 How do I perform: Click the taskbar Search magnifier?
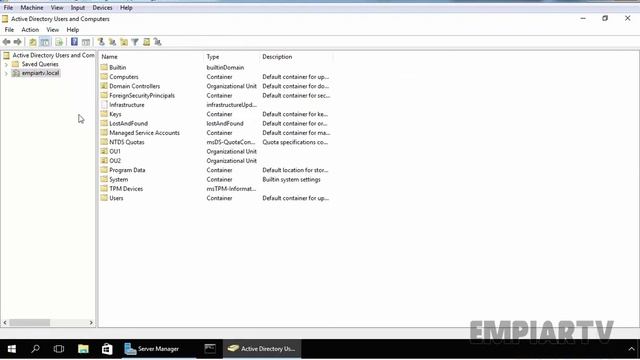(36, 349)
